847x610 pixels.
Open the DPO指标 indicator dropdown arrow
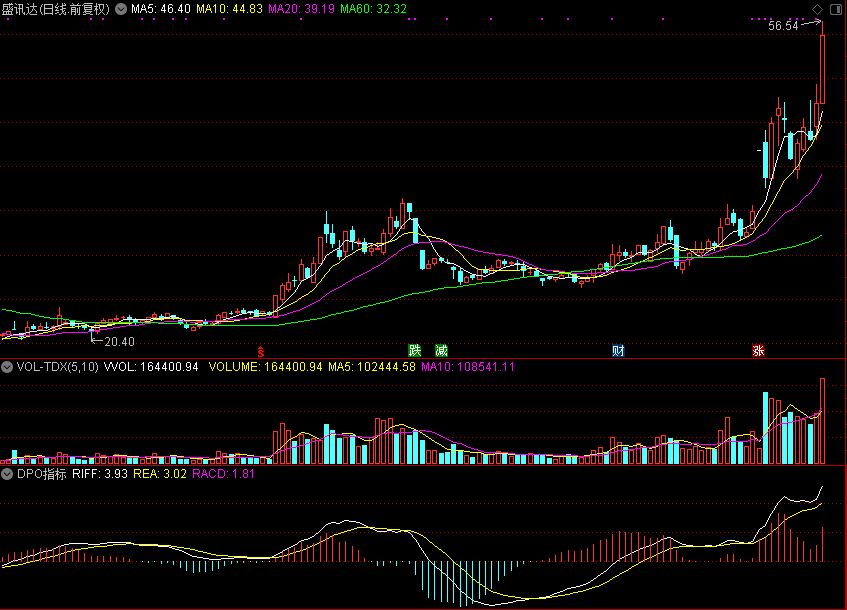pyautogui.click(x=7, y=474)
